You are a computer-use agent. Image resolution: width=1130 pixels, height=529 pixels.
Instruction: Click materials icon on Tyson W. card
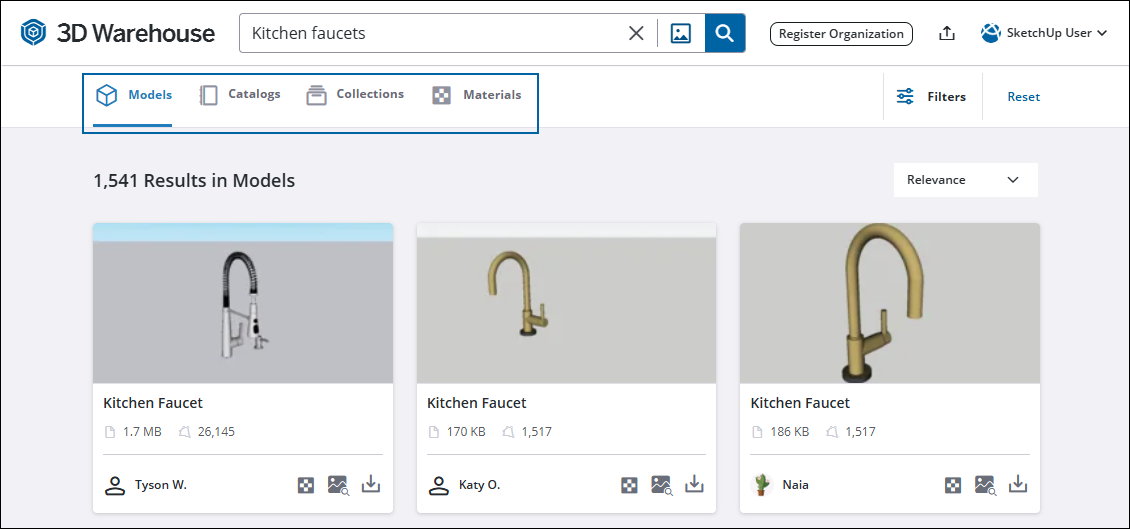tap(306, 485)
